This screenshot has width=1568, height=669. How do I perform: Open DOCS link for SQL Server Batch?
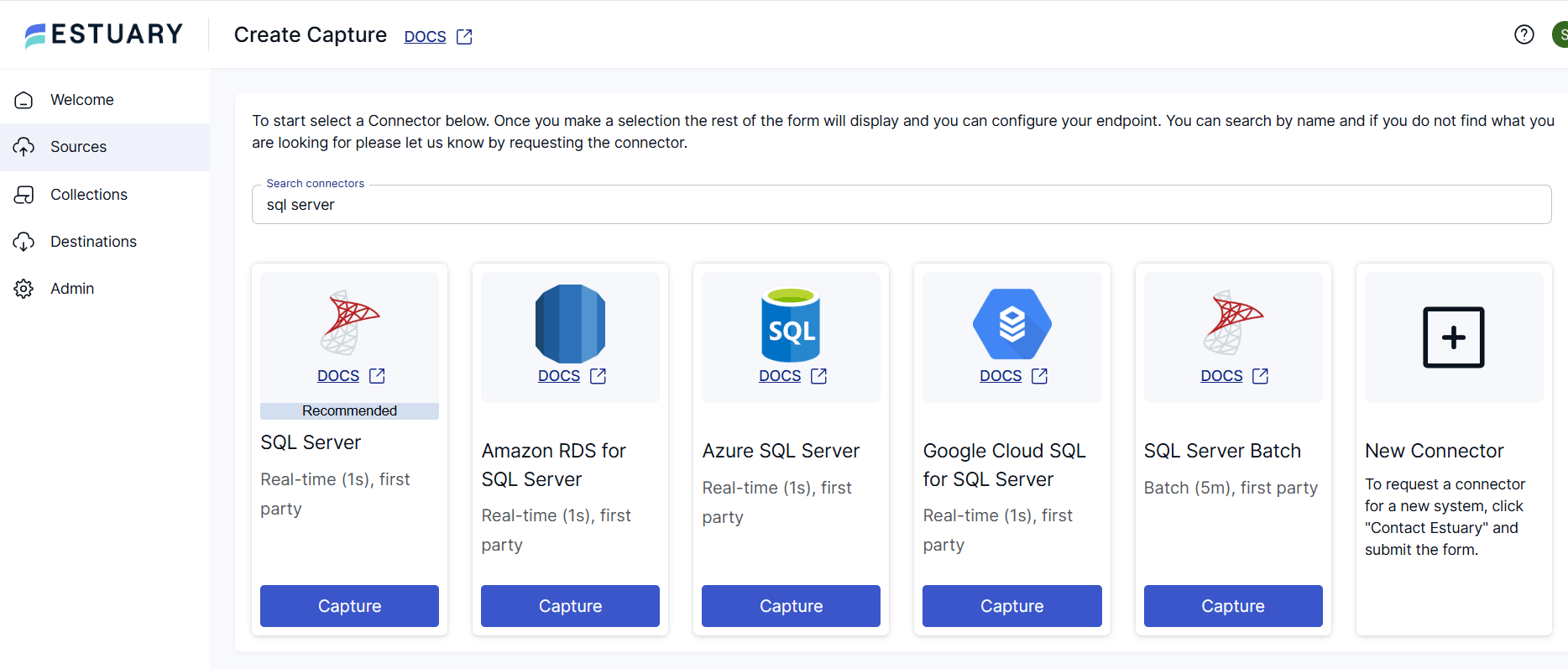pyautogui.click(x=1221, y=376)
